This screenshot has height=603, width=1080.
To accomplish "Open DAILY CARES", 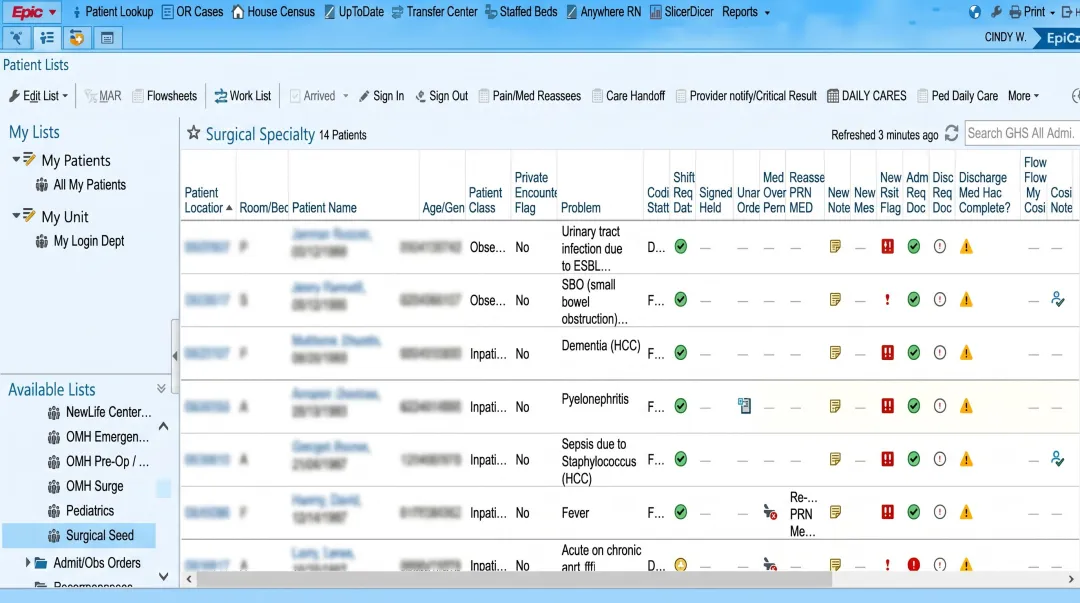I will tap(866, 96).
